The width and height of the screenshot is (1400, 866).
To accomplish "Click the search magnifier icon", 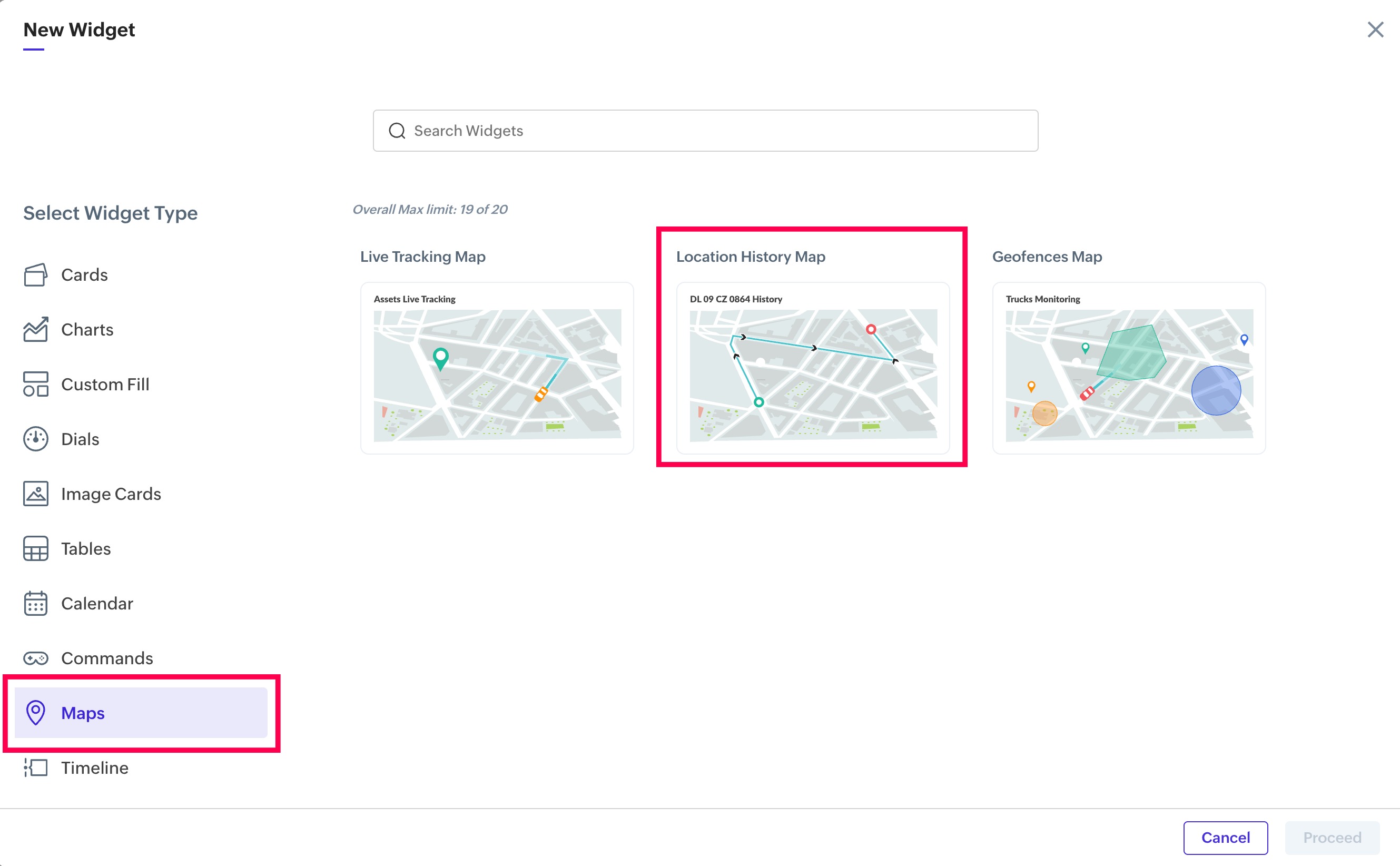I will click(x=397, y=131).
